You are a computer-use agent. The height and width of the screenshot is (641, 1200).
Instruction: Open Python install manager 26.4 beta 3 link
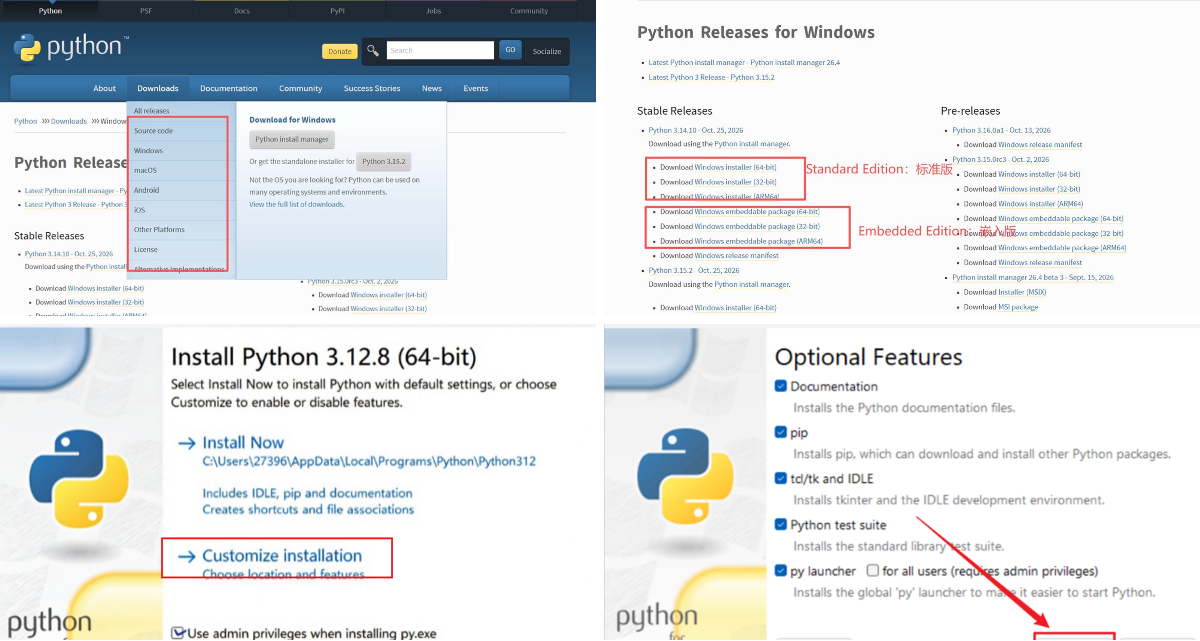(1032, 277)
